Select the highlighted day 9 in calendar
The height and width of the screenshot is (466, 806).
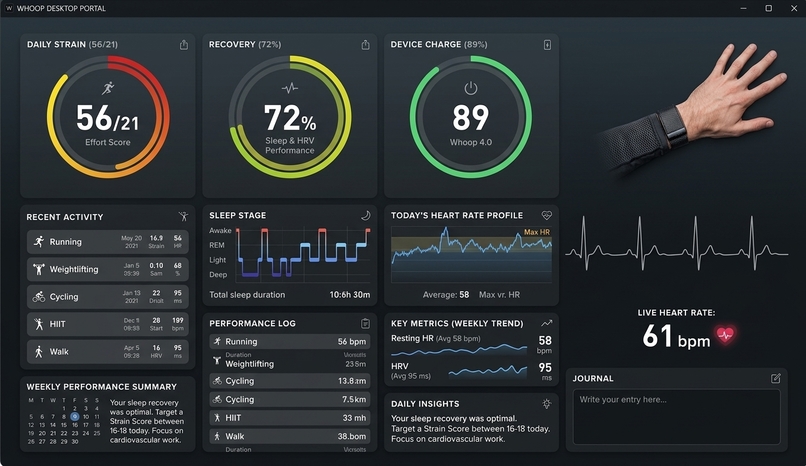click(x=75, y=417)
